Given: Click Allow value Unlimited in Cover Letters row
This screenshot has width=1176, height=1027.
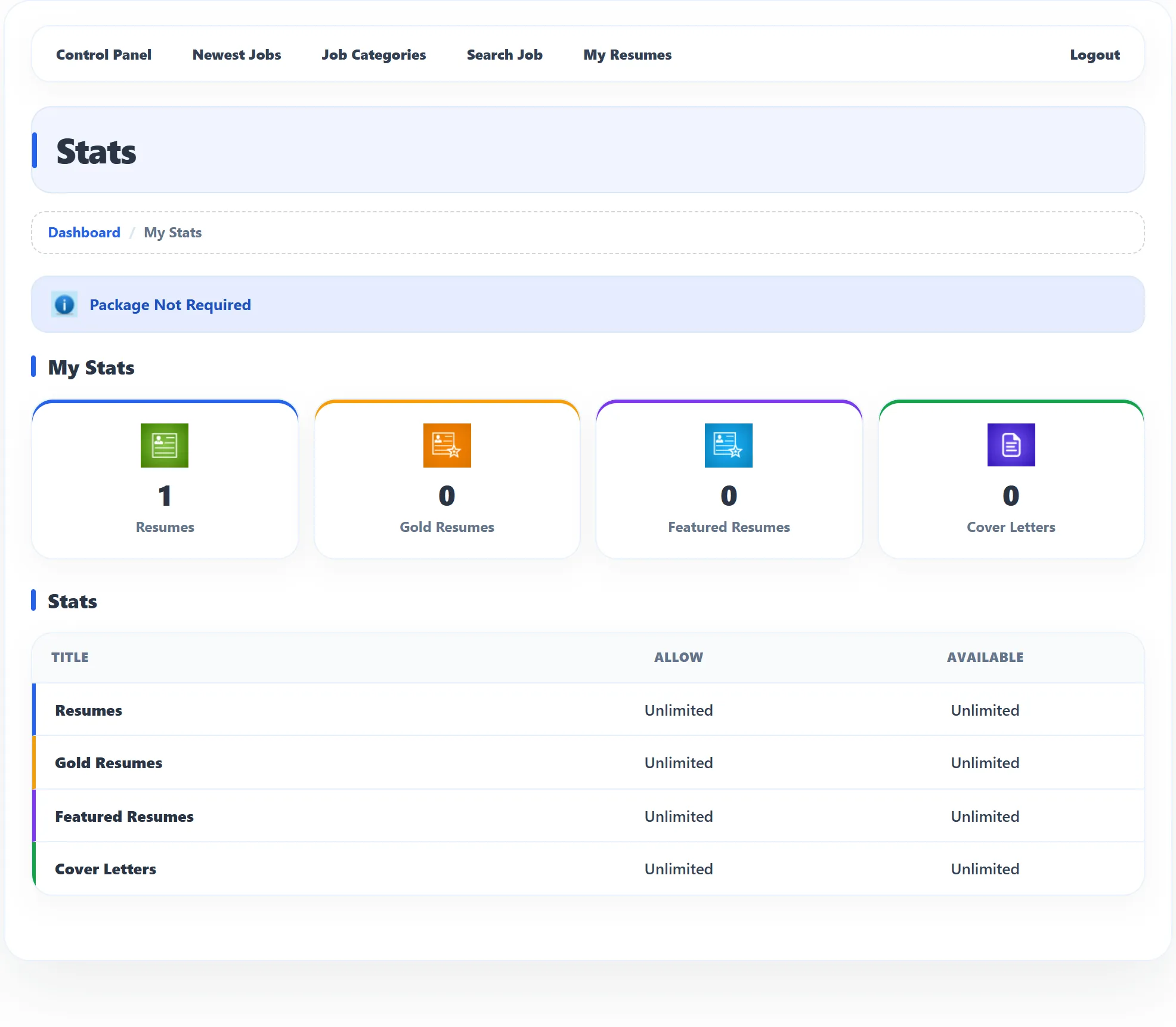Looking at the screenshot, I should [x=679, y=869].
